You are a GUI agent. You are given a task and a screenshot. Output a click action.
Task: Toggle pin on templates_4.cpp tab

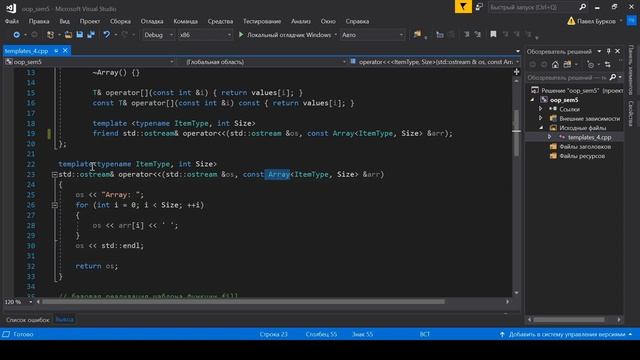(x=56, y=51)
